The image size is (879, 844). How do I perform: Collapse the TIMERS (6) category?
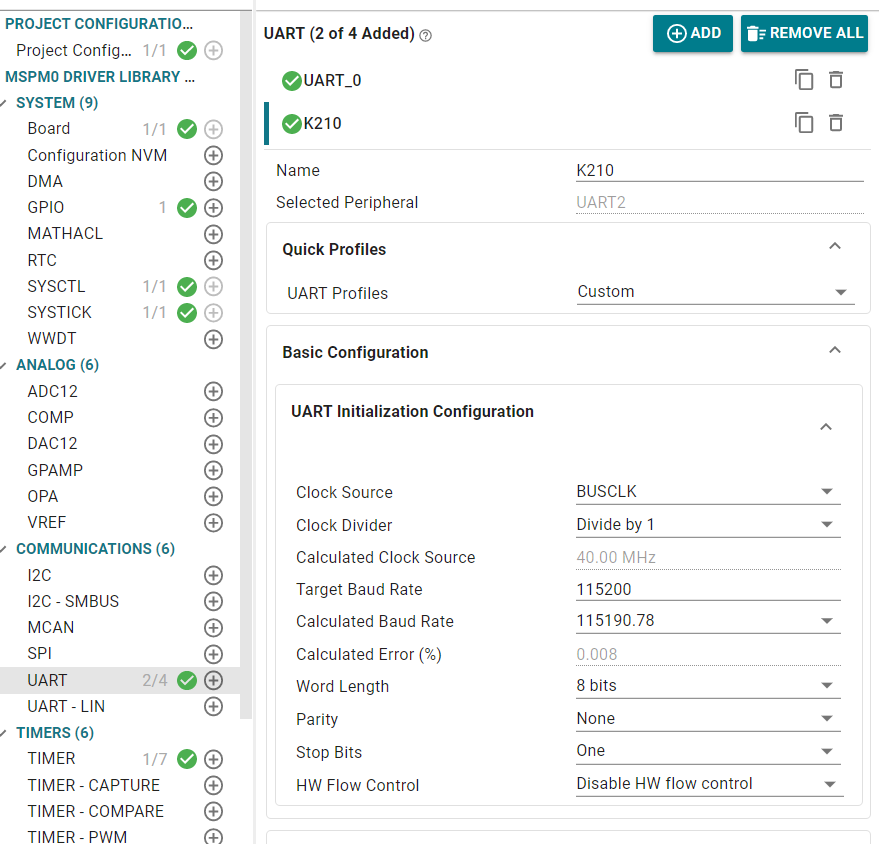click(3, 733)
